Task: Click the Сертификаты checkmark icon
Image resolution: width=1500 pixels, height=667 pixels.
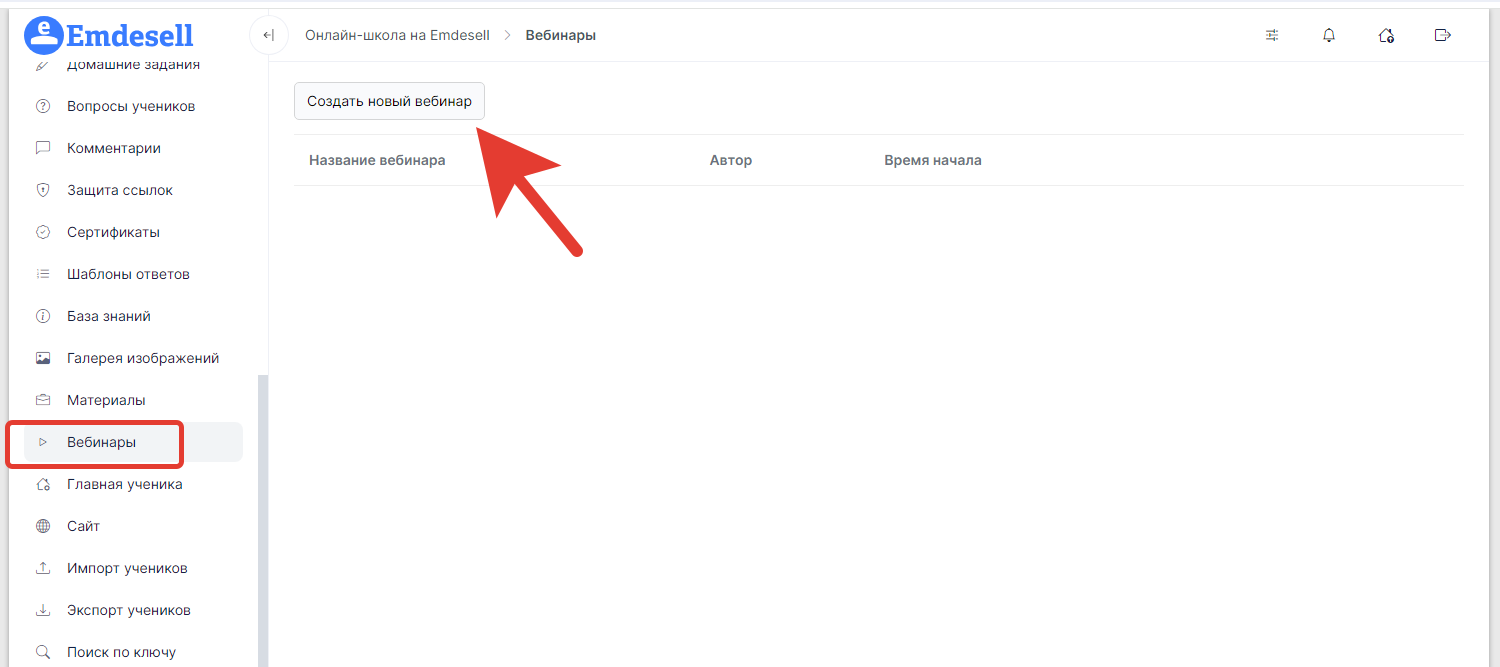Action: 43,232
